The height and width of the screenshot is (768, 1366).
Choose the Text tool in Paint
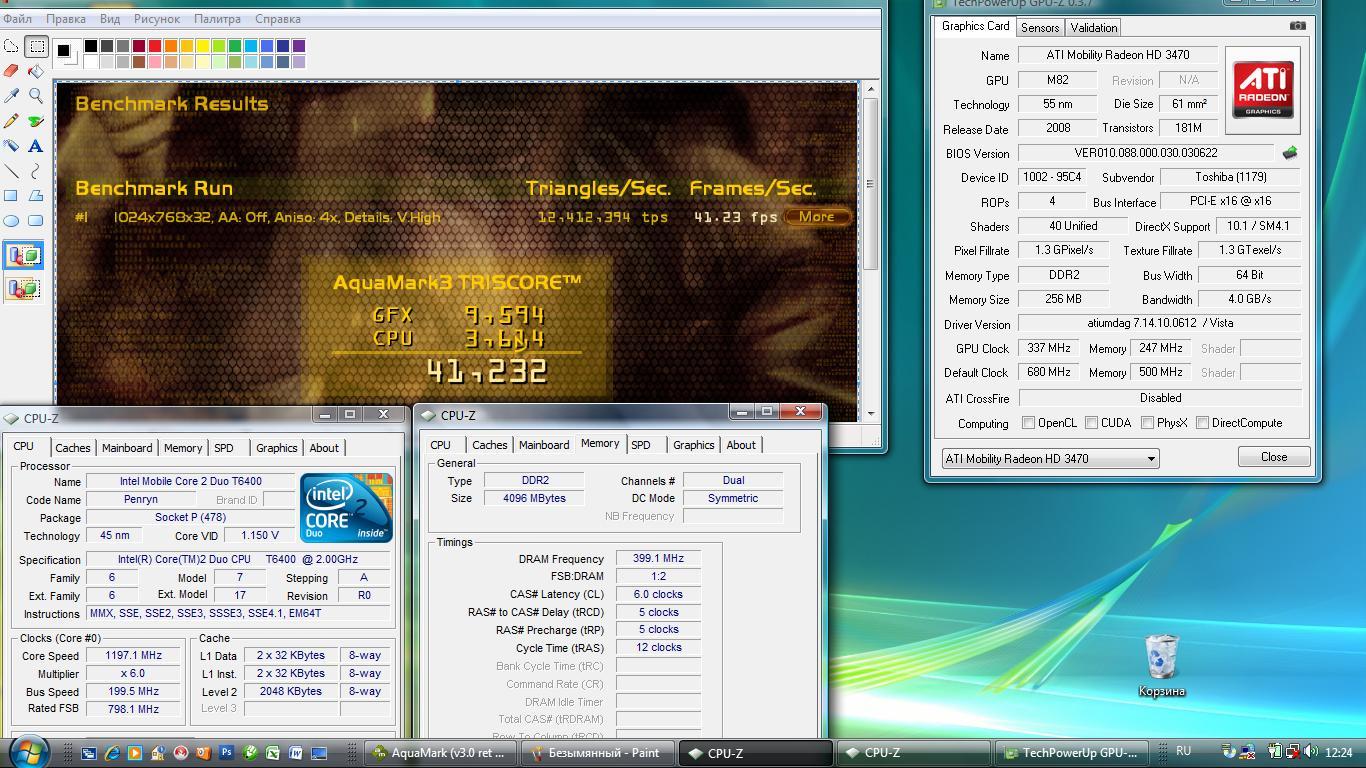click(36, 146)
